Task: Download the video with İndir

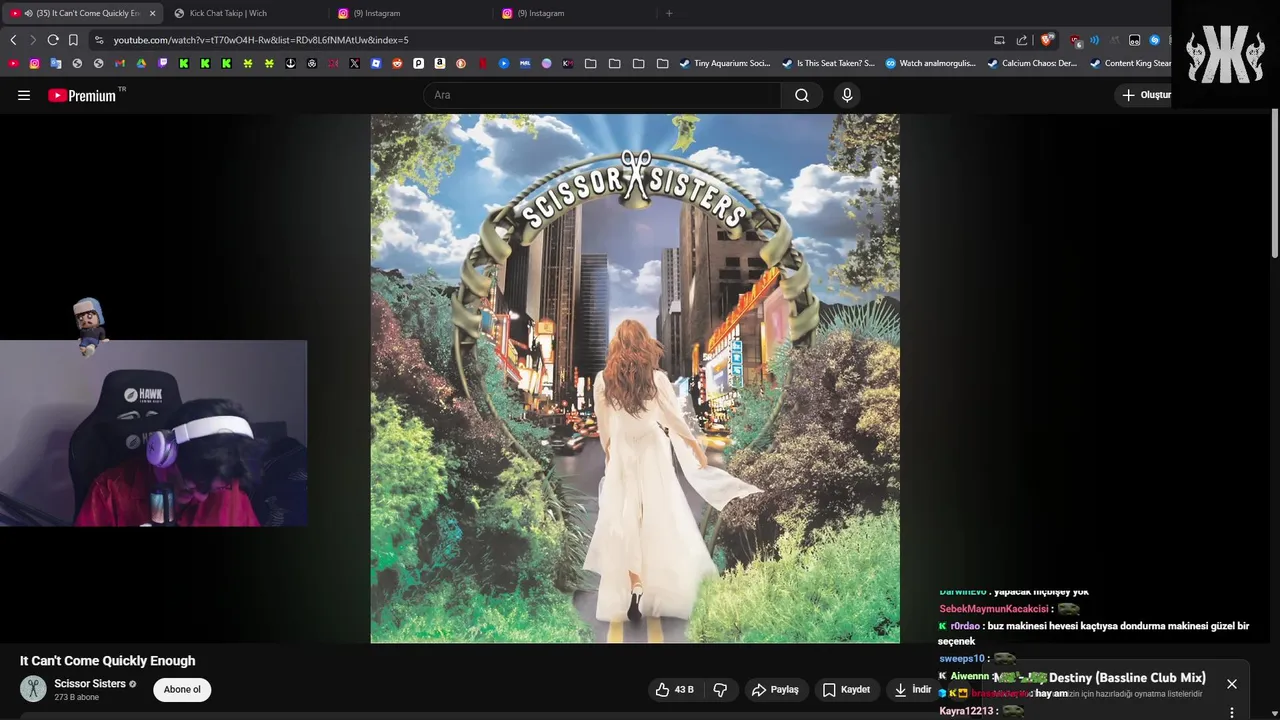Action: [x=912, y=689]
